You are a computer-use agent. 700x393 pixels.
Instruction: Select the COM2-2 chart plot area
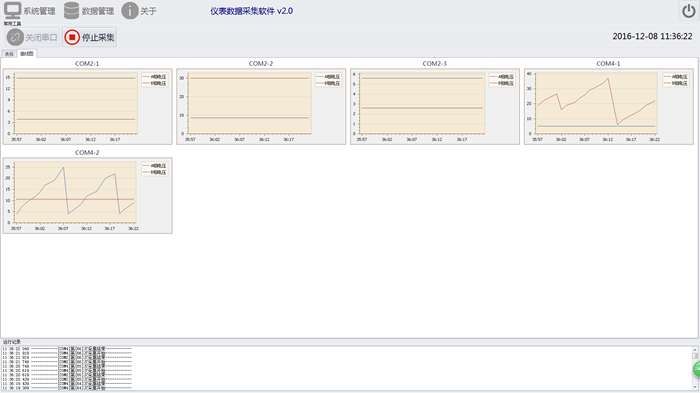[250, 103]
